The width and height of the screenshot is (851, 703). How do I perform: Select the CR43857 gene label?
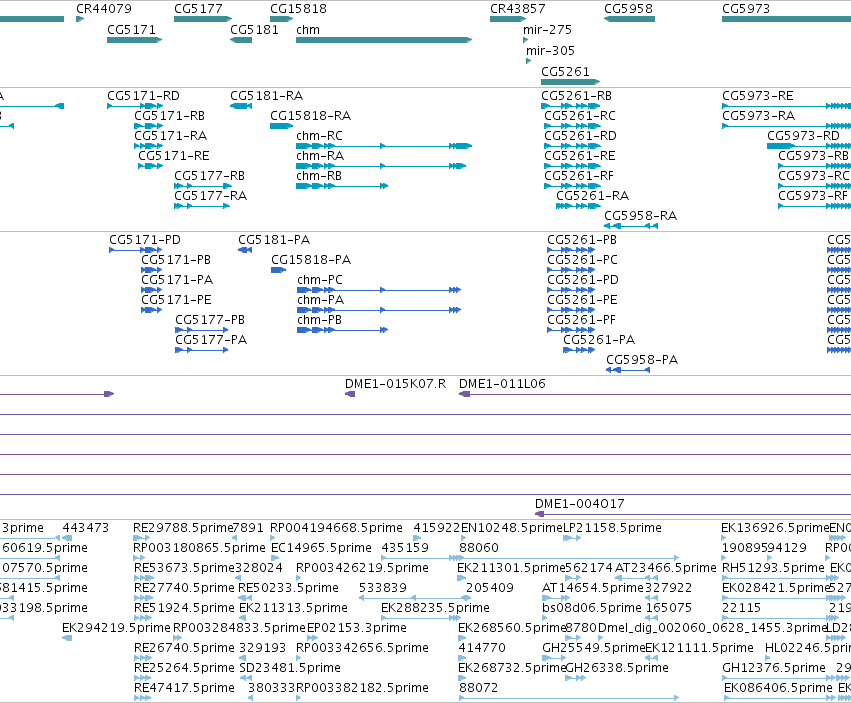518,9
